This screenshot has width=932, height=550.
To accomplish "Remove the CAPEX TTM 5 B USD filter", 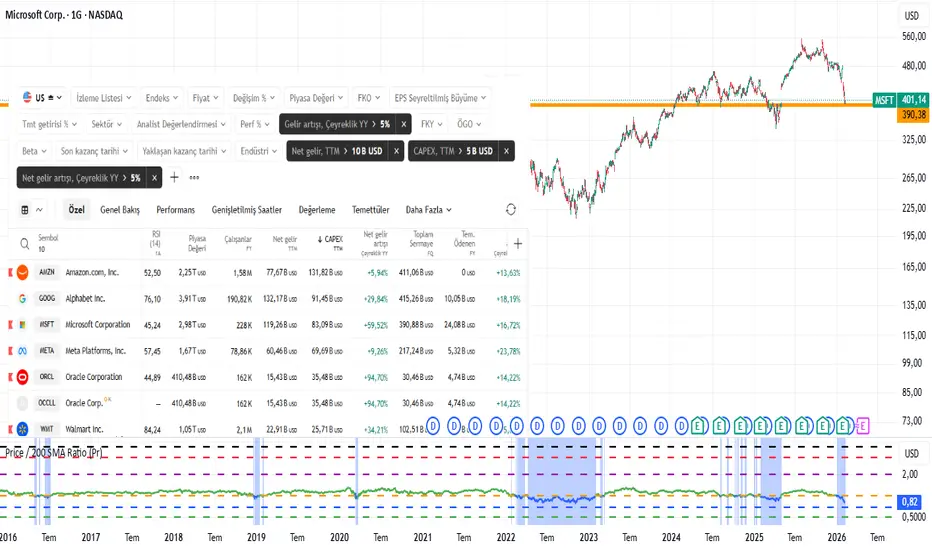I will (506, 151).
